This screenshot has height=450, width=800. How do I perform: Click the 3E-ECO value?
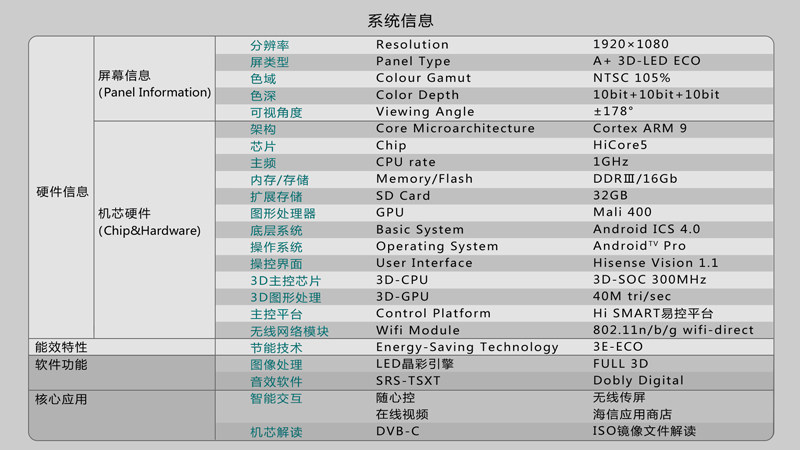pos(617,347)
